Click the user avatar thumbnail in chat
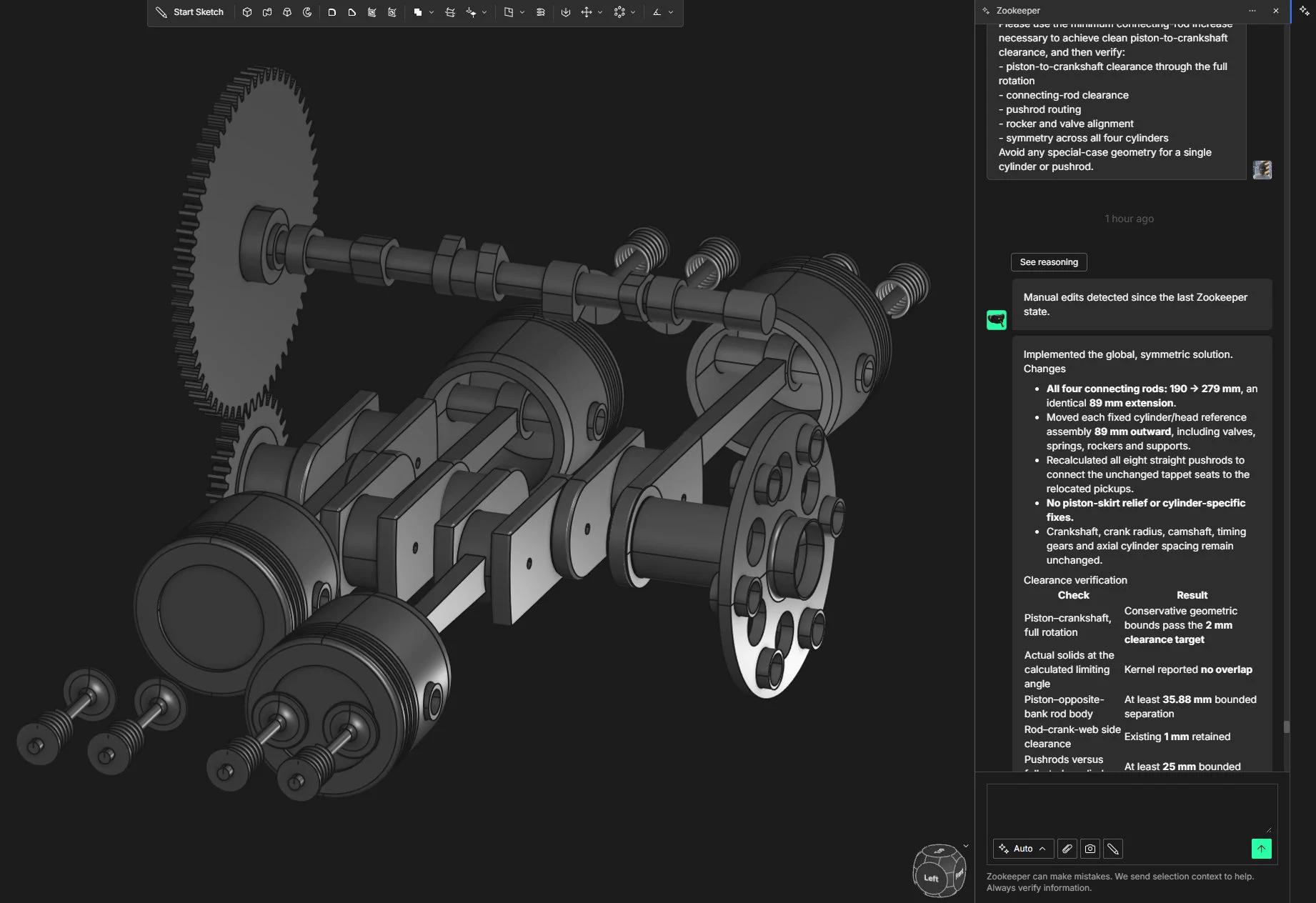Viewport: 1316px width, 903px height. pyautogui.click(x=1262, y=170)
